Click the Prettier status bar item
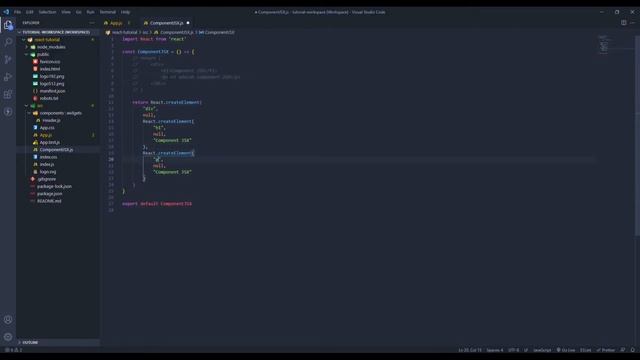This screenshot has width=640, height=360. [x=606, y=350]
